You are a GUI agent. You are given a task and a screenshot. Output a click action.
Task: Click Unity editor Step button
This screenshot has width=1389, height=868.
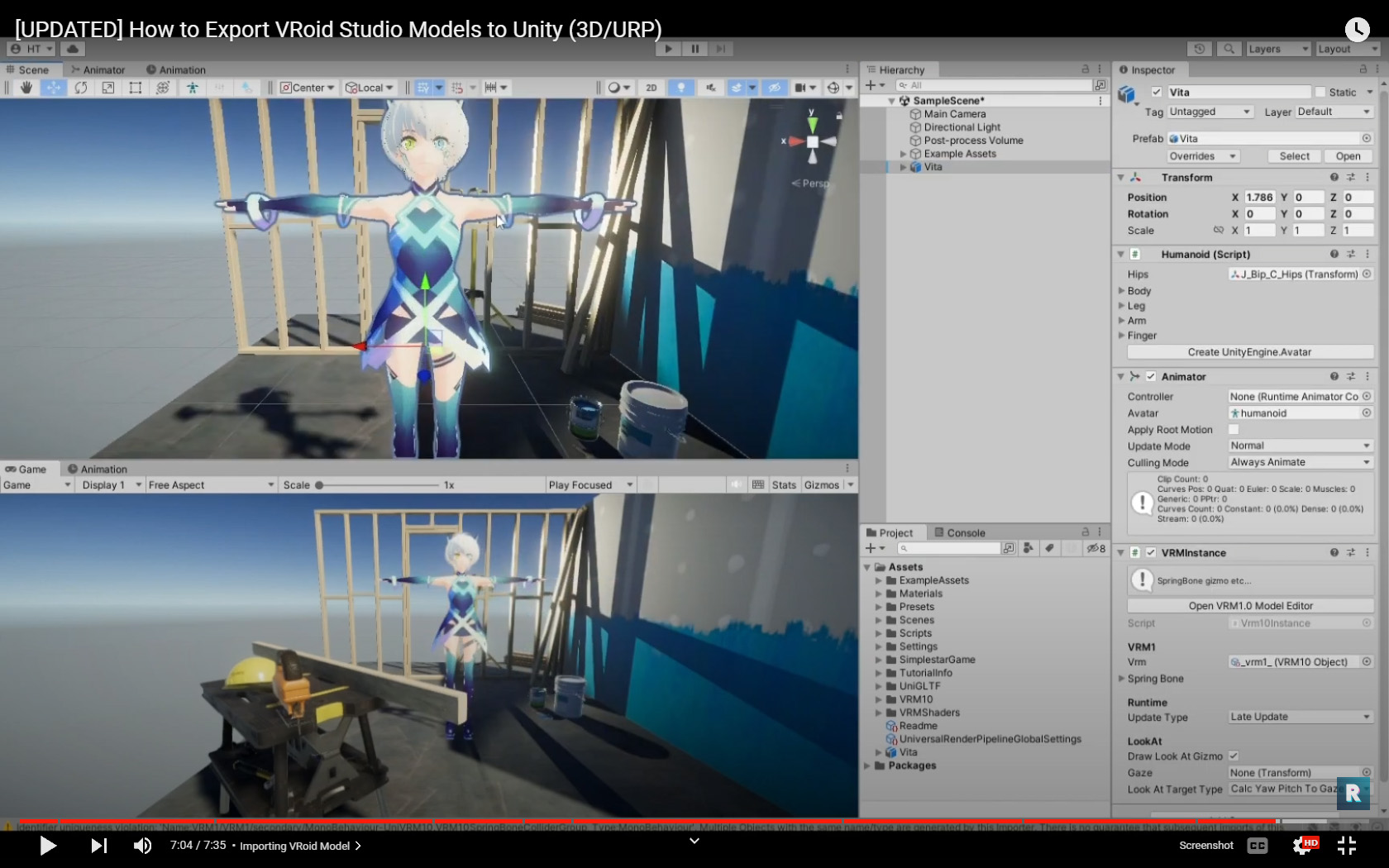pos(721,49)
